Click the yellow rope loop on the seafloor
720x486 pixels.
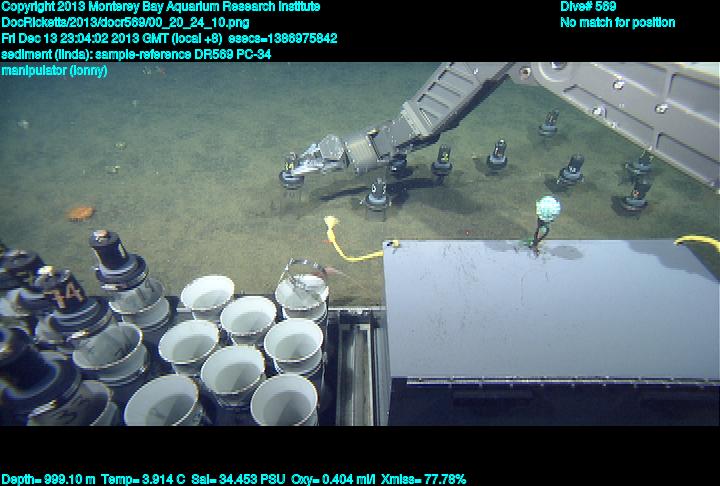point(338,241)
